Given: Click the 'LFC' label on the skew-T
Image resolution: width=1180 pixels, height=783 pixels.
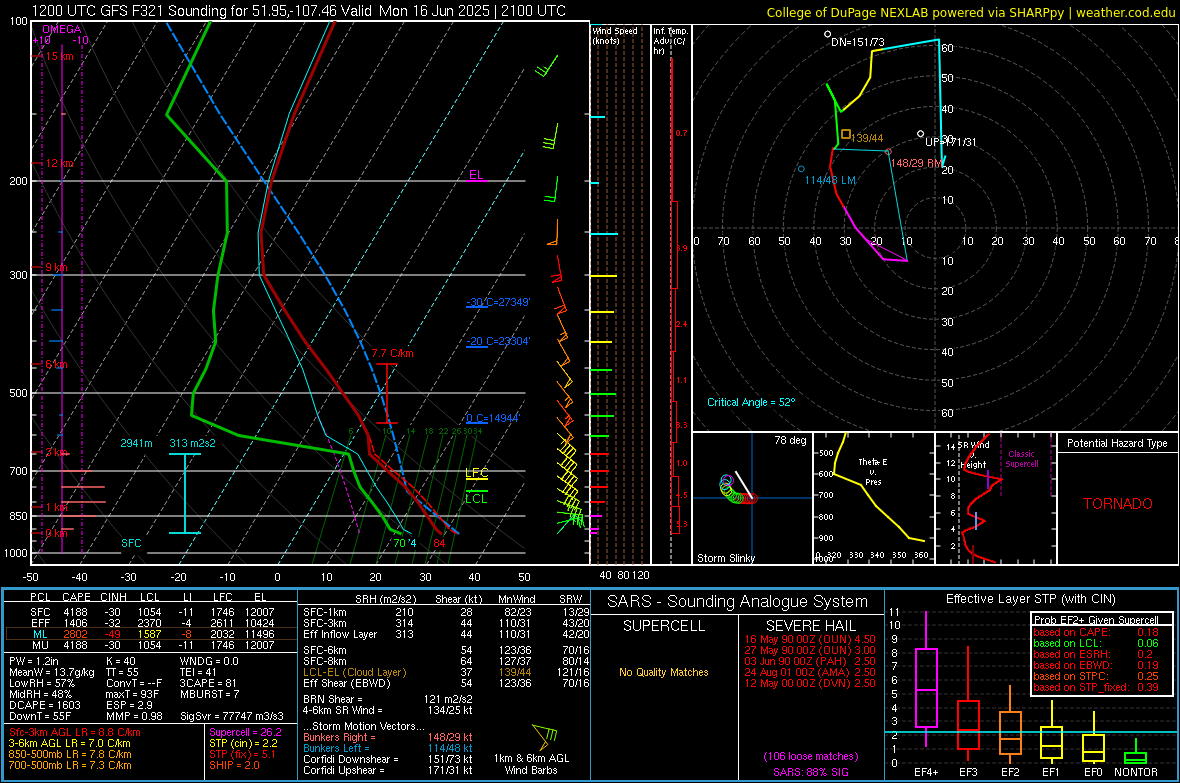Looking at the screenshot, I should pyautogui.click(x=476, y=473).
